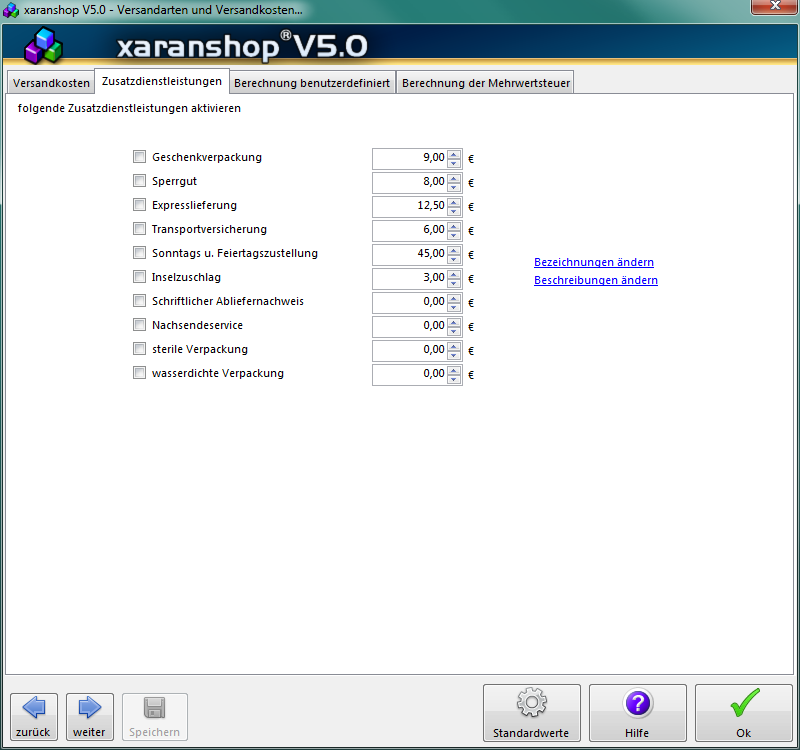
Task: Close the xaranshop window
Action: click(774, 6)
